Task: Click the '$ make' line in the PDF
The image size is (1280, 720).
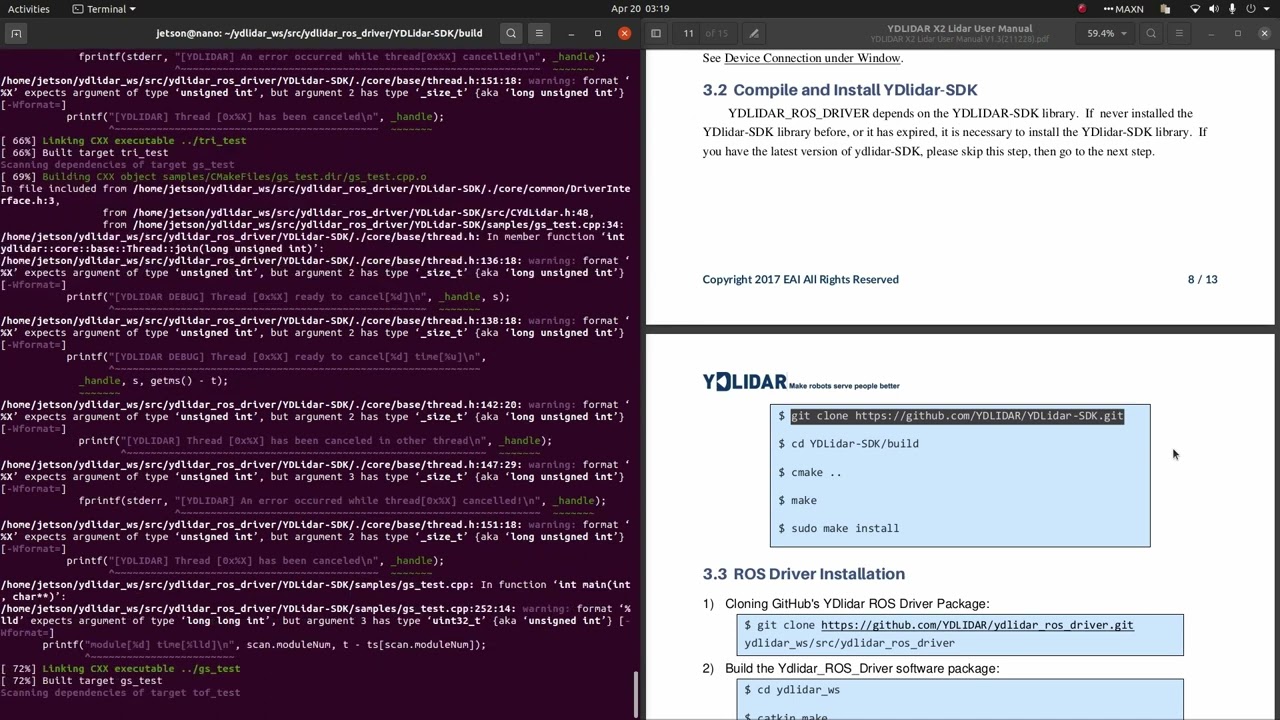Action: click(x=797, y=500)
